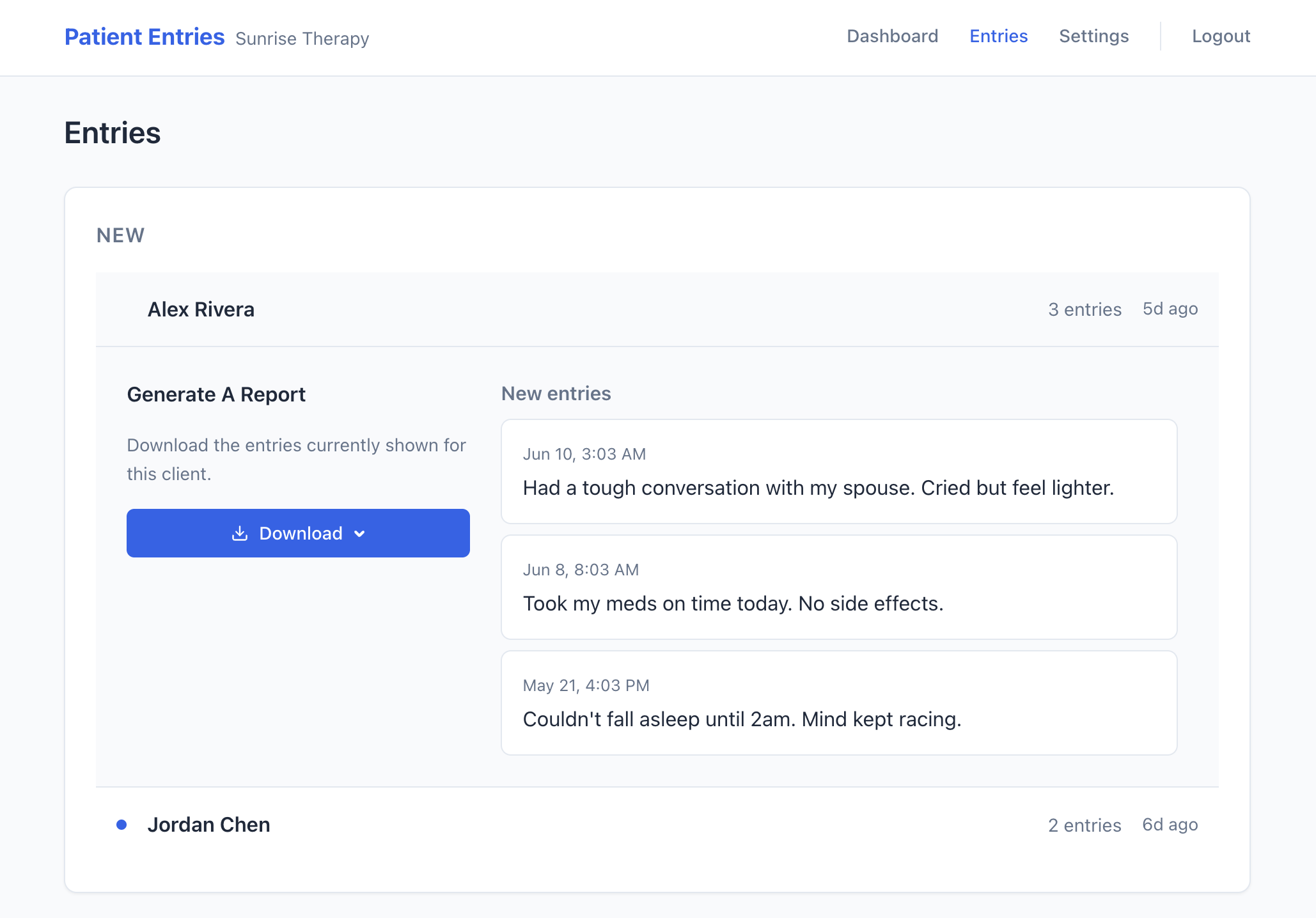Click the "Generate A Report" heading
1316x918 pixels.
216,394
